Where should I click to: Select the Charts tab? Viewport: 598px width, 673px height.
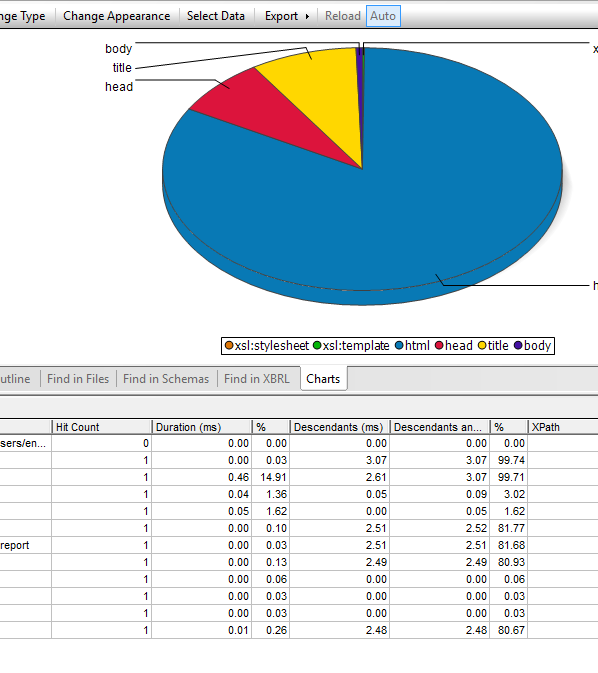(323, 379)
